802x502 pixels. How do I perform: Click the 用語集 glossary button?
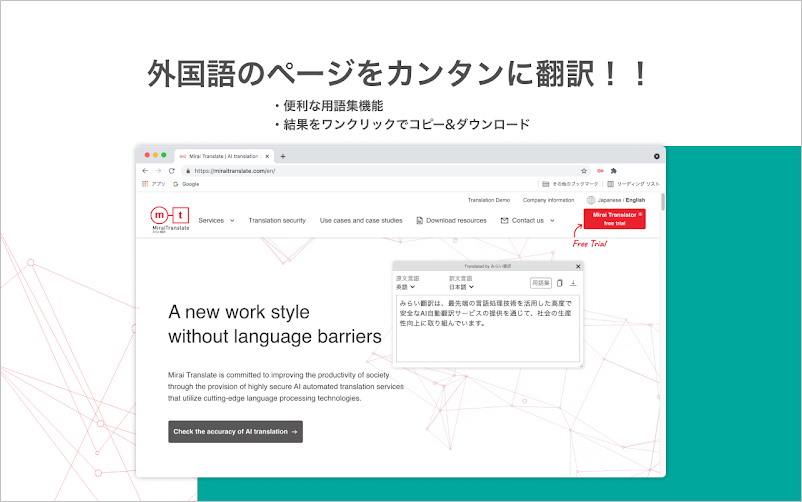coord(540,283)
